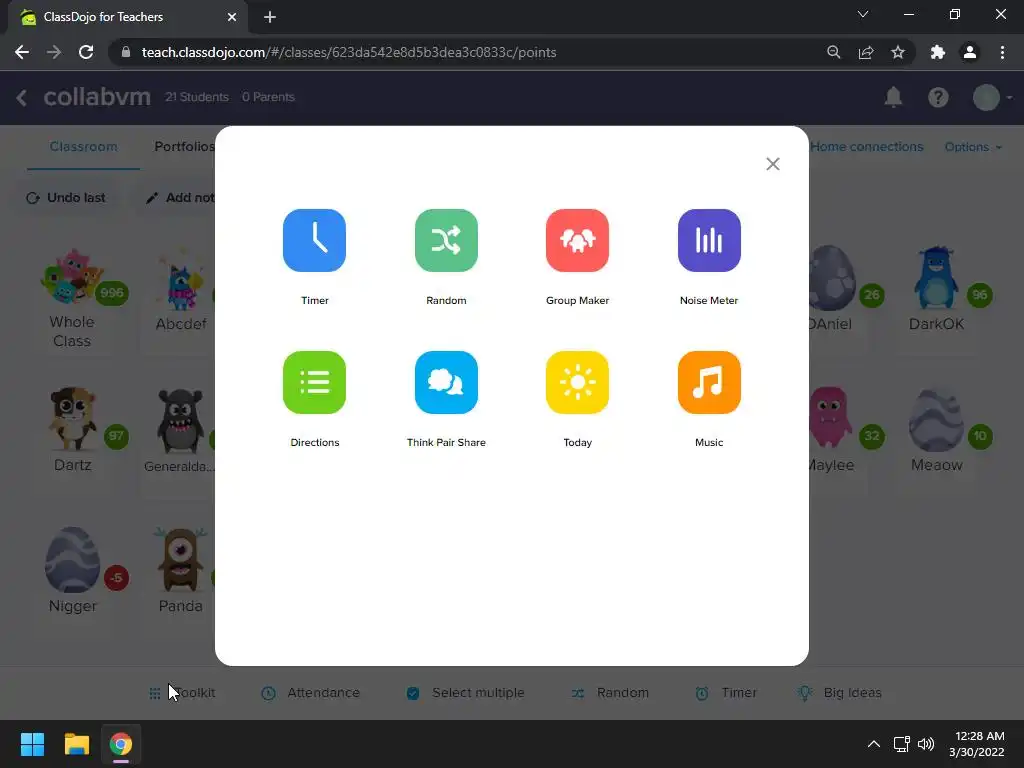Image resolution: width=1024 pixels, height=768 pixels.
Task: Open a new browser tab
Action: (x=270, y=17)
